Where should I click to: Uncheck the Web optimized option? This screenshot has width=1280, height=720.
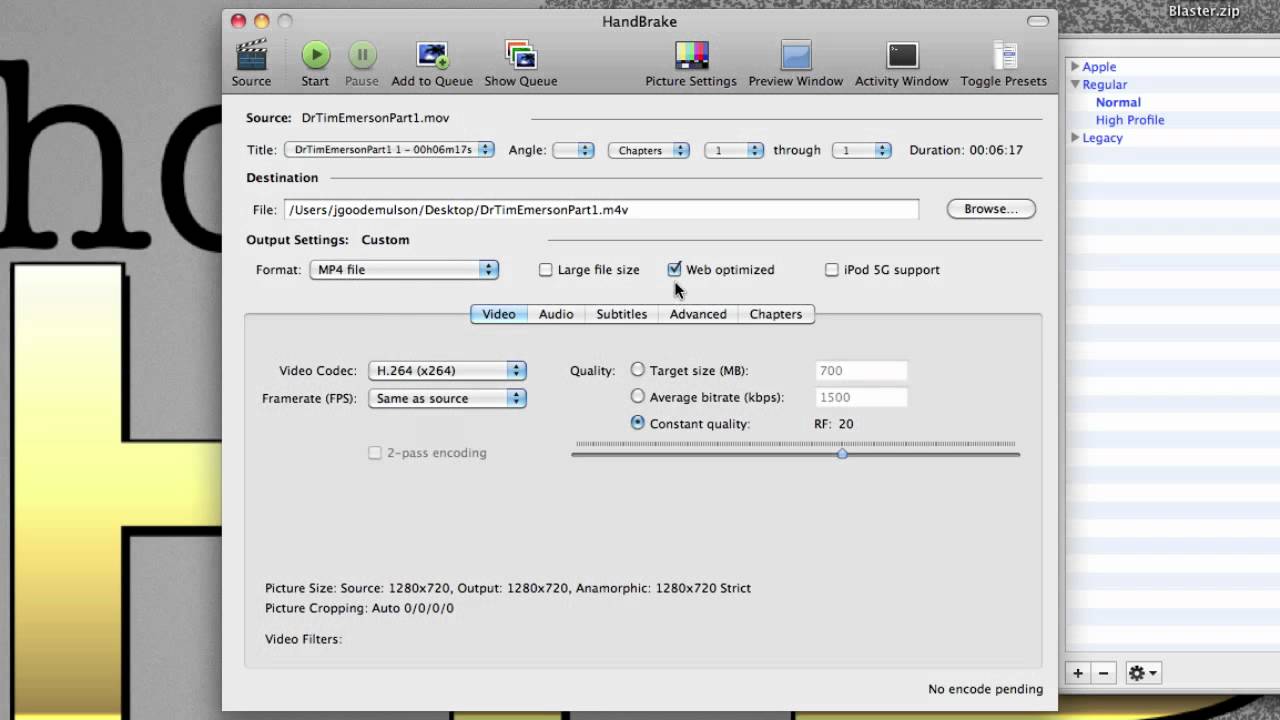pyautogui.click(x=675, y=269)
